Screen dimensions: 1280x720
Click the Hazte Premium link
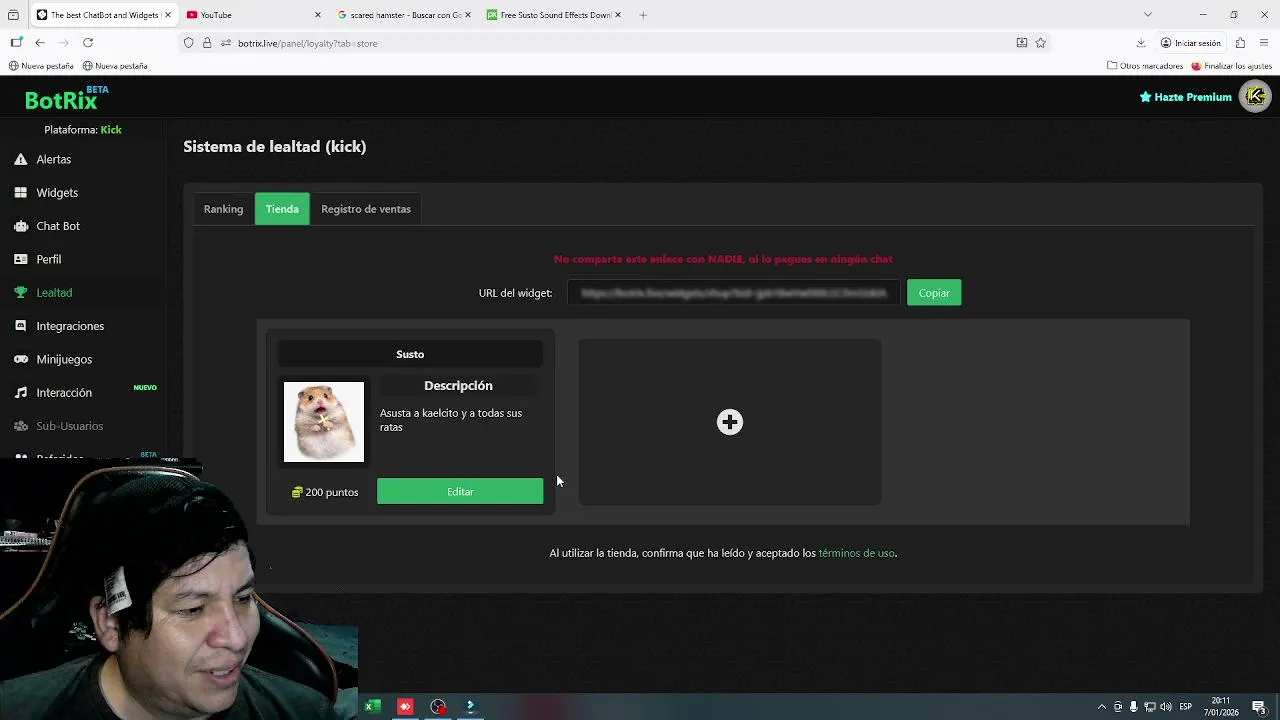pos(1186,97)
